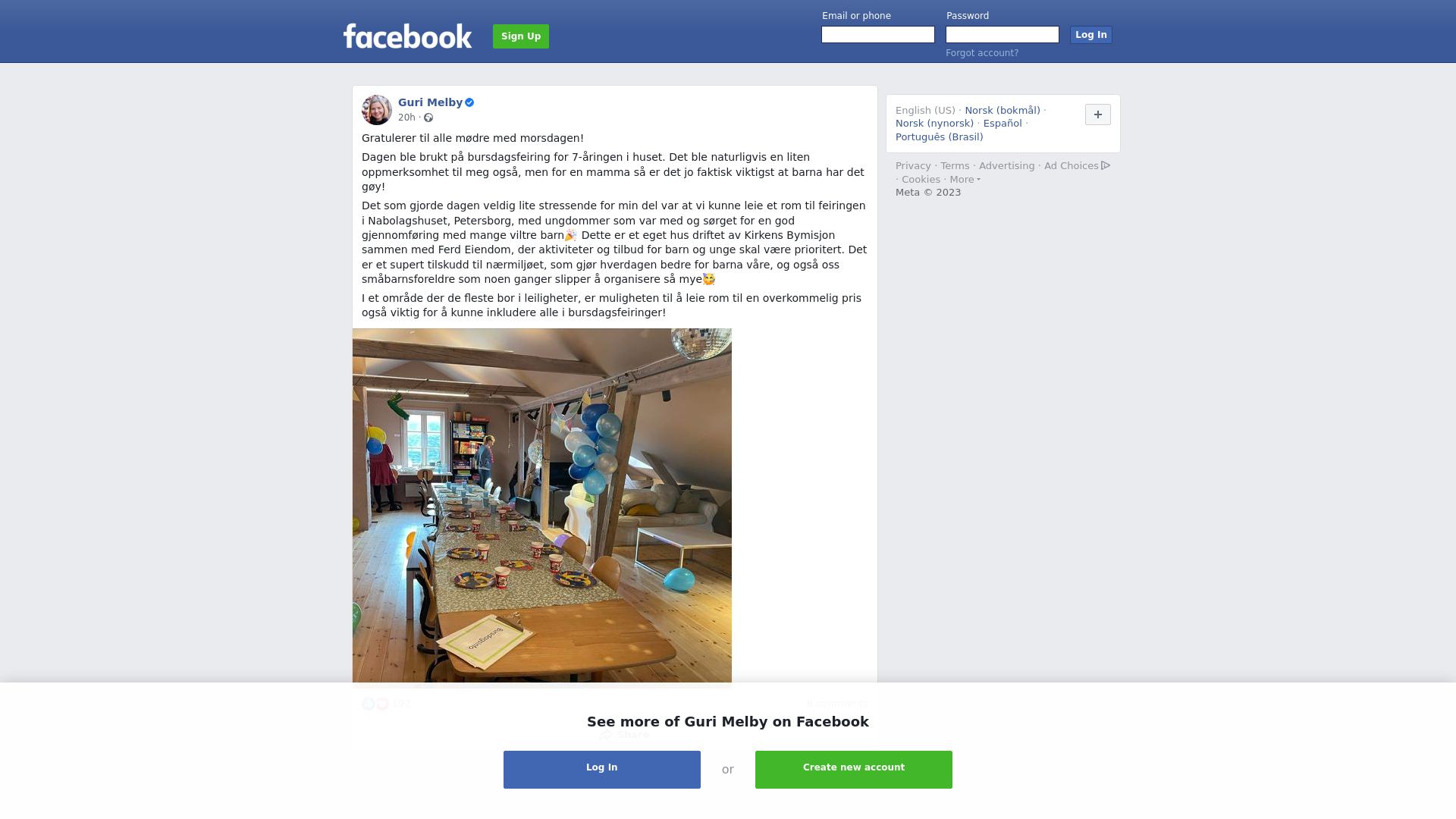Screen dimensions: 1456x819
Task: Click the Facebook logo
Action: 407,36
